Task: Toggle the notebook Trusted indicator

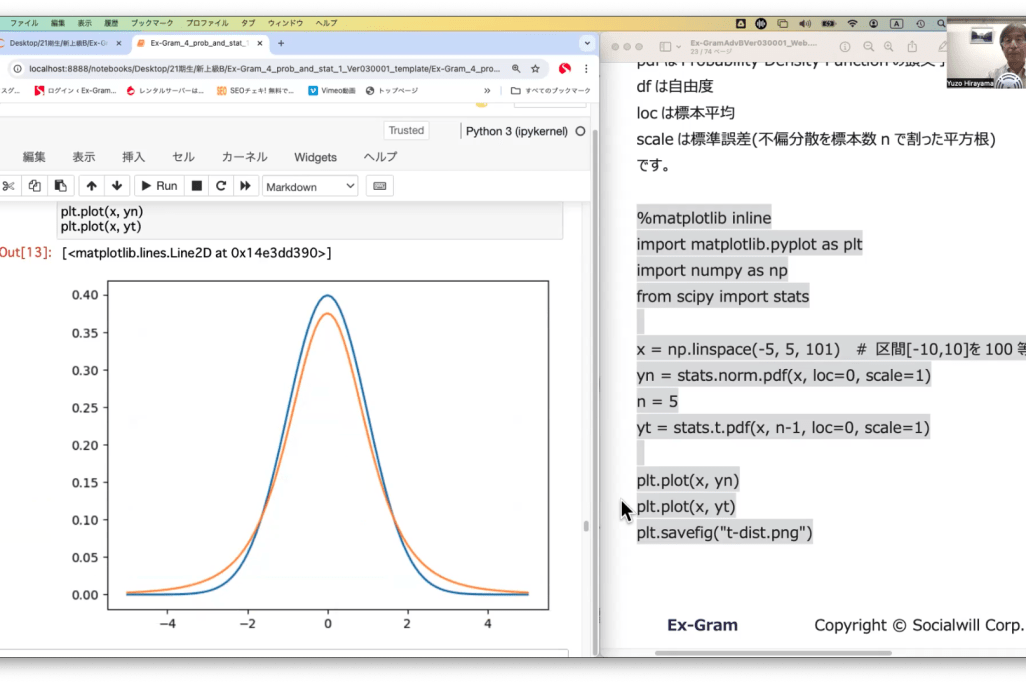Action: tap(406, 131)
